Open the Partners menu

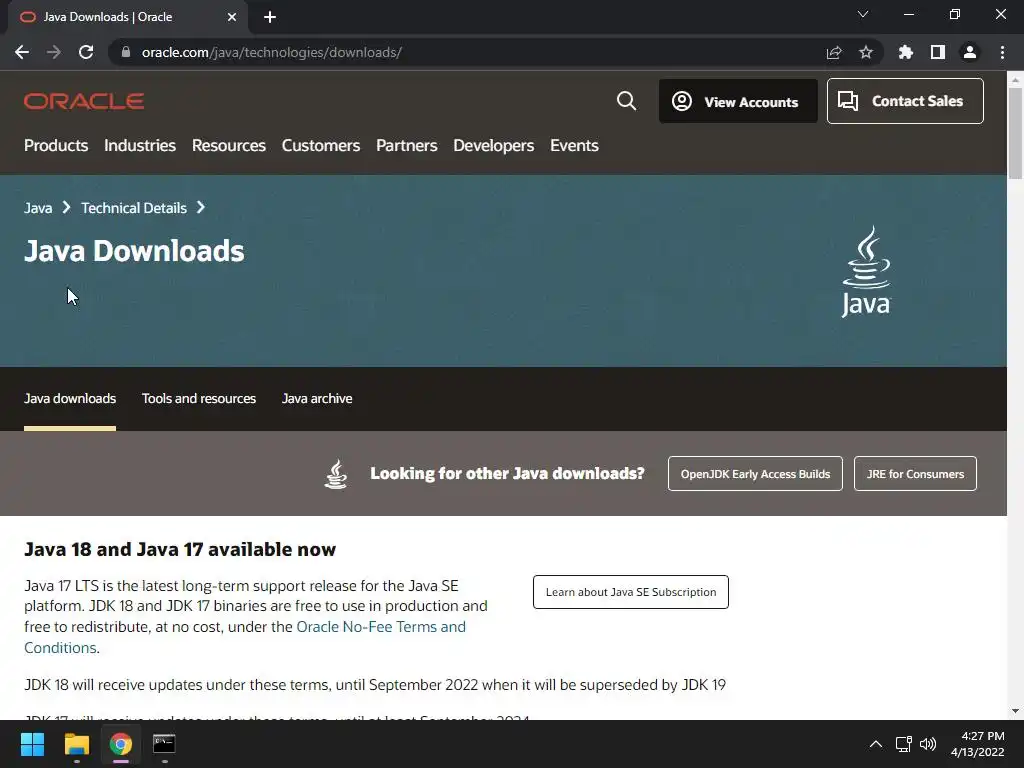tap(407, 146)
